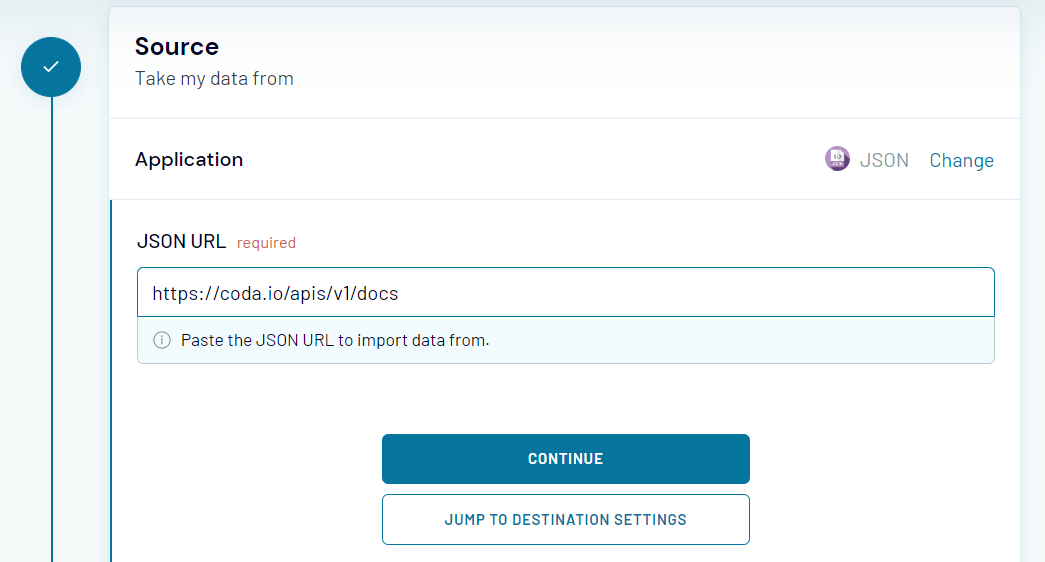Click the 'Take my data from' subtitle

click(x=214, y=78)
